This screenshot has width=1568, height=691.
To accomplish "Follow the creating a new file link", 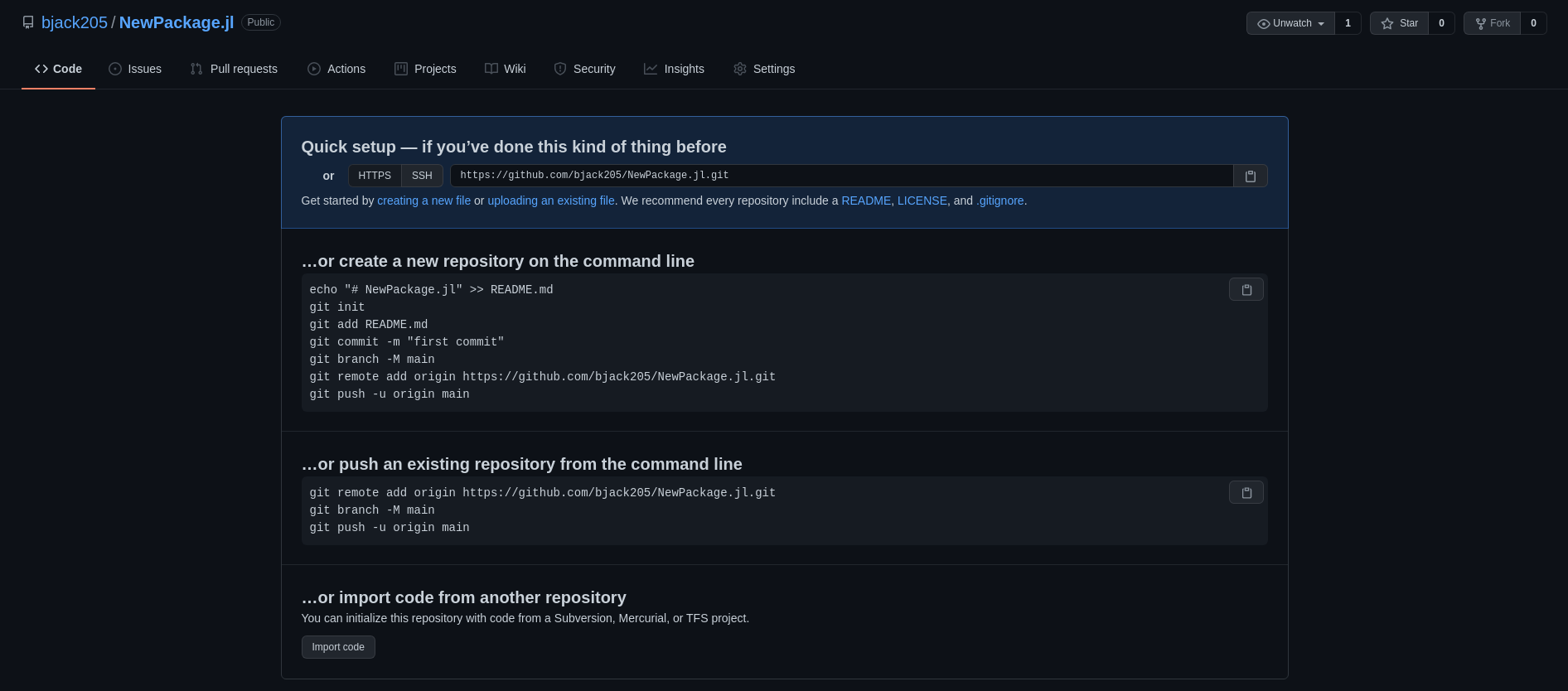I will point(423,201).
